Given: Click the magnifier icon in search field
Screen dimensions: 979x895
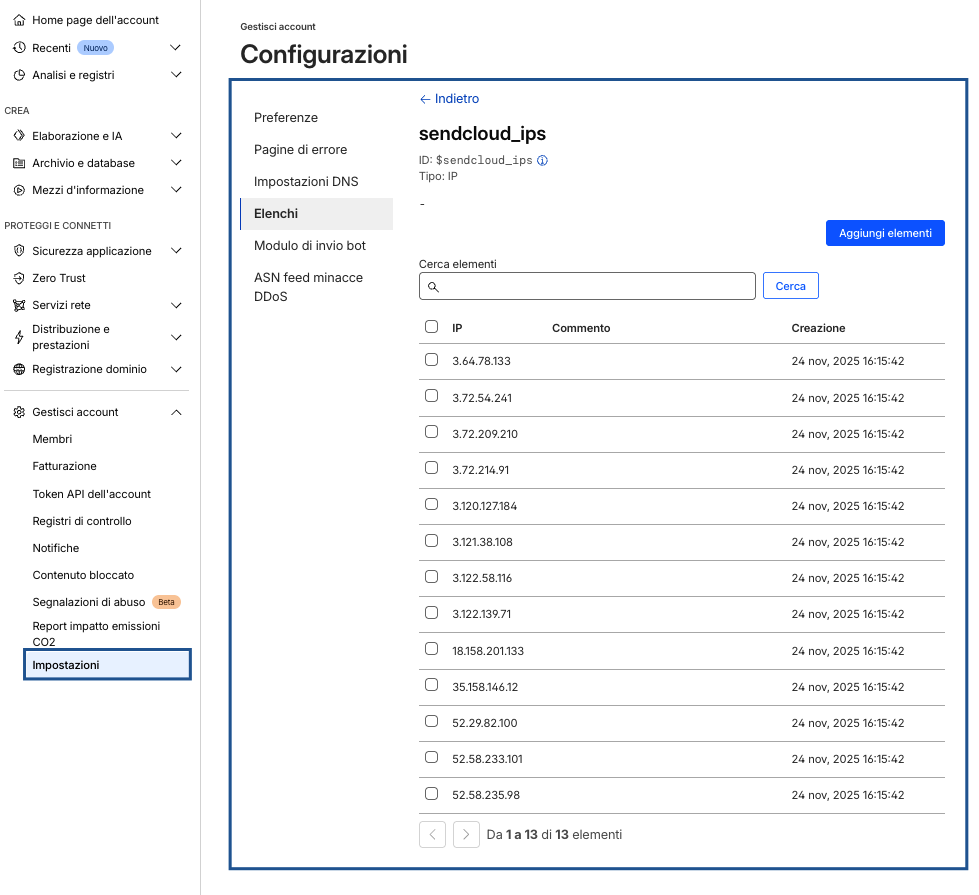Looking at the screenshot, I should [433, 287].
